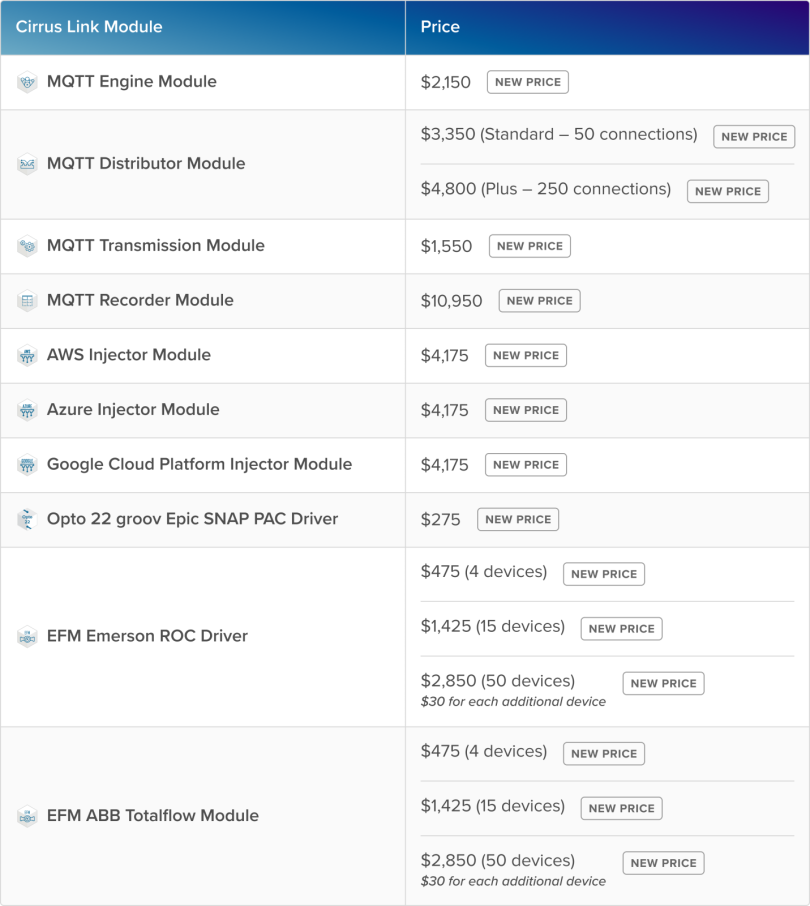The height and width of the screenshot is (906, 810).
Task: Click the MQTT Distributor Module icon
Action: coord(27,164)
